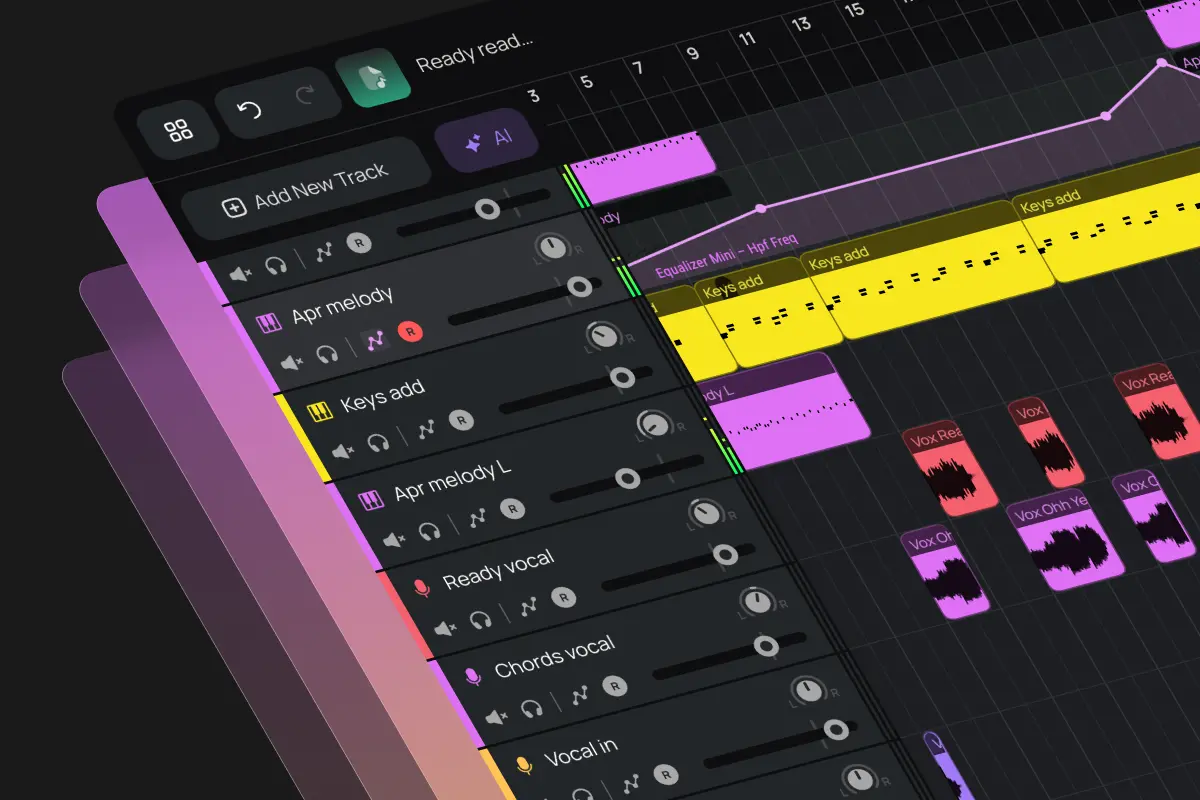
Task: Open the grid dashboard menu icon
Action: (x=179, y=130)
